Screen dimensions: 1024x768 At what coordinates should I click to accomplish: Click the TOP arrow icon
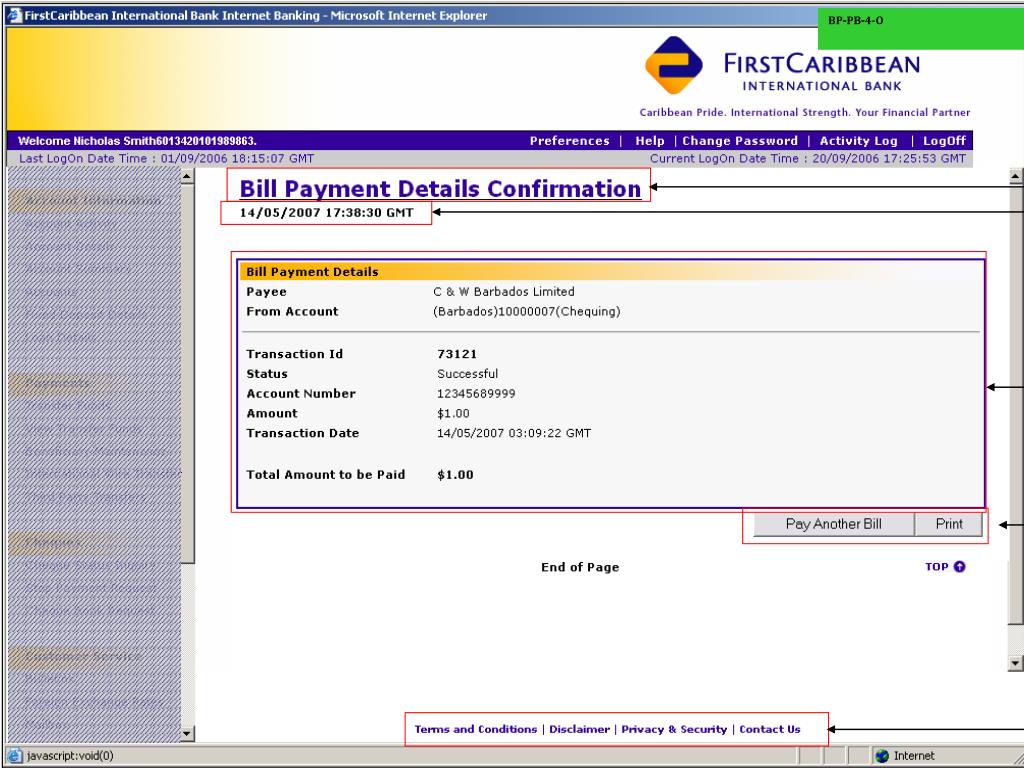(x=959, y=567)
